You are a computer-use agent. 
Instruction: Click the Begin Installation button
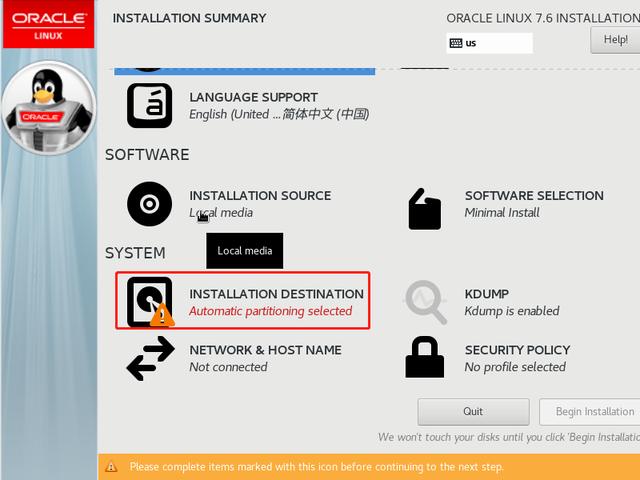point(589,411)
